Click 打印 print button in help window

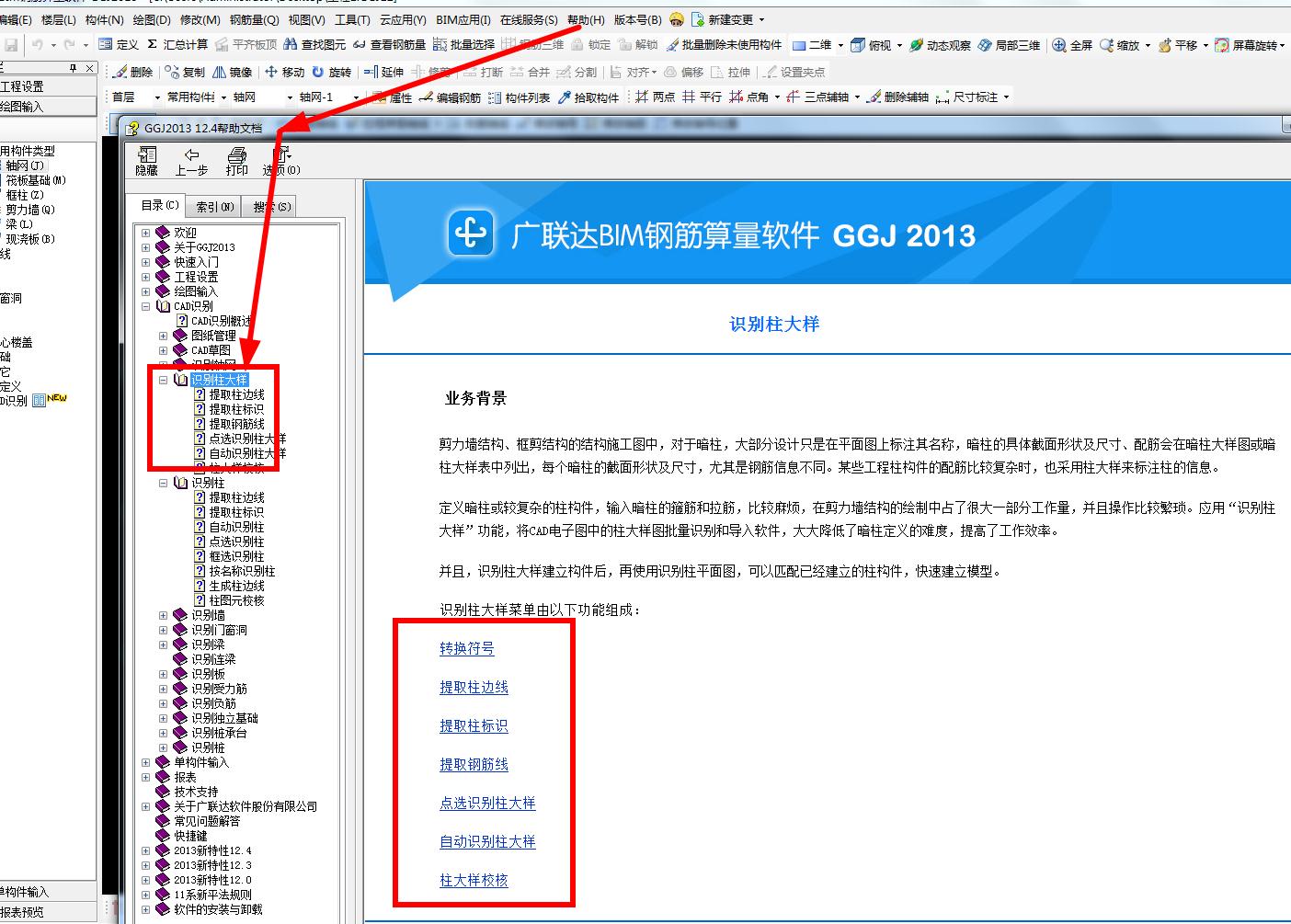tap(237, 161)
